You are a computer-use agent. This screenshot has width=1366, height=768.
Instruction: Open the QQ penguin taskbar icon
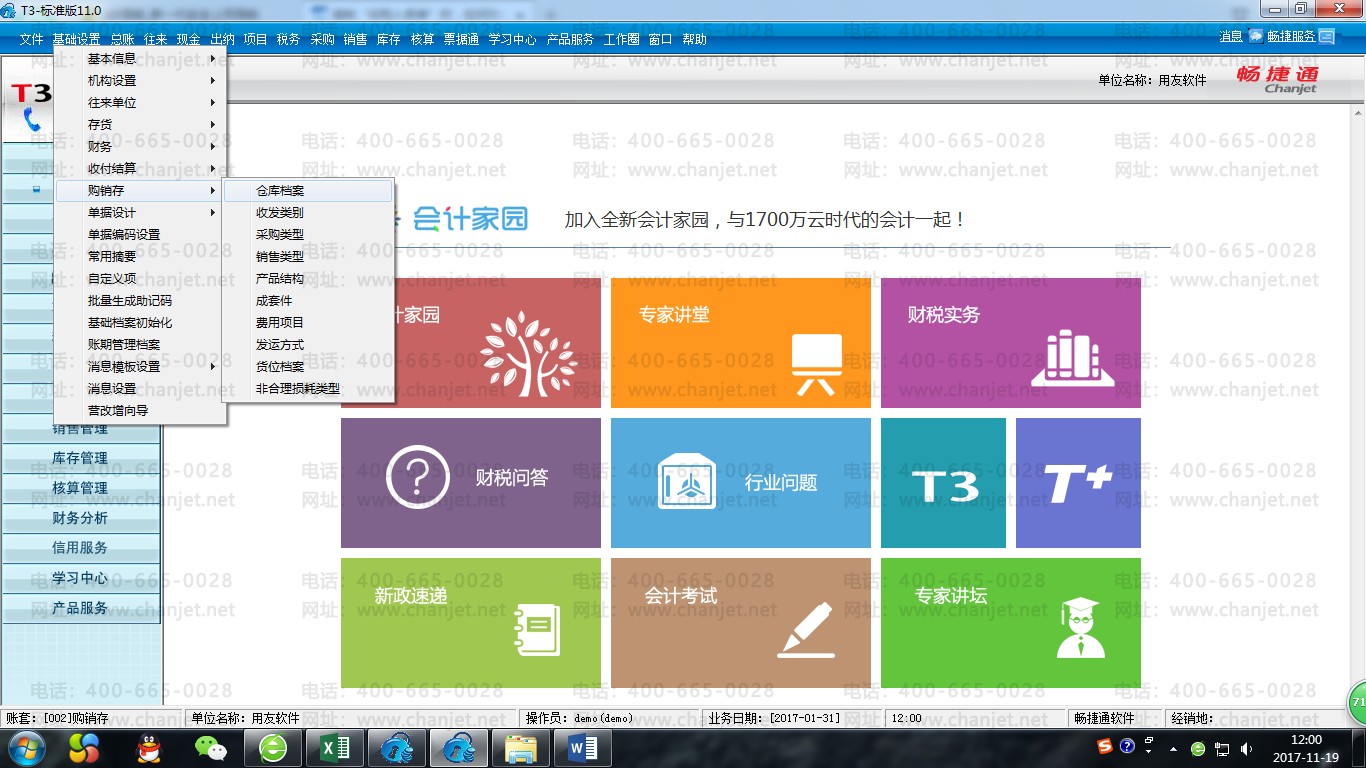[x=149, y=748]
